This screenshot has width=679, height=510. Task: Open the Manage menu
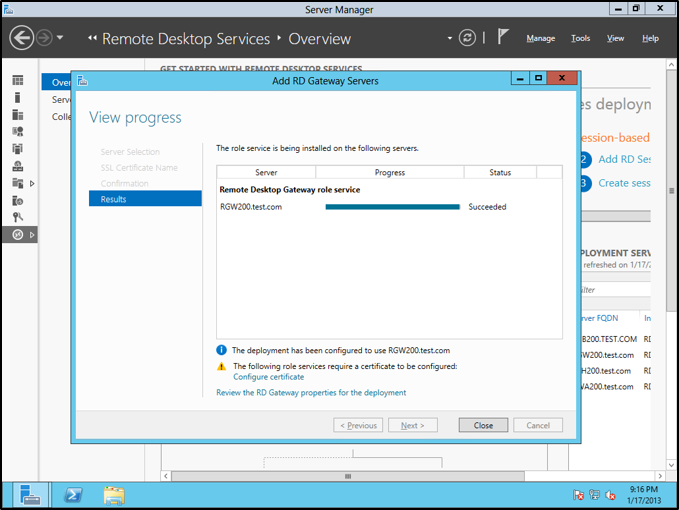[x=540, y=38]
